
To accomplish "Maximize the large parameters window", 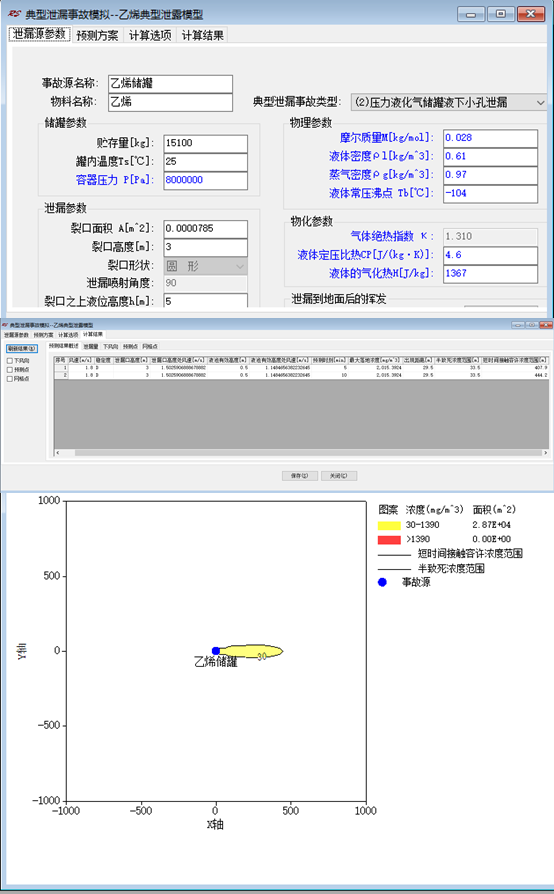I will point(500,14).
